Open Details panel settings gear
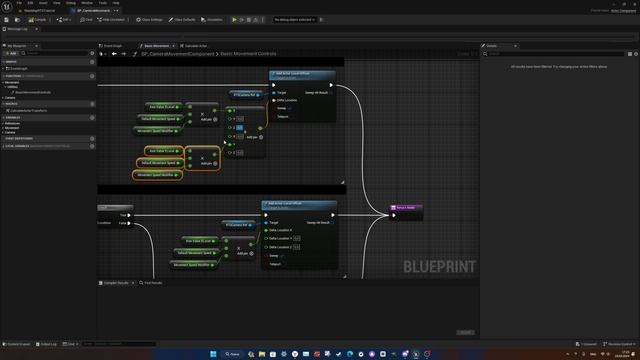640x360 pixels. [636, 54]
